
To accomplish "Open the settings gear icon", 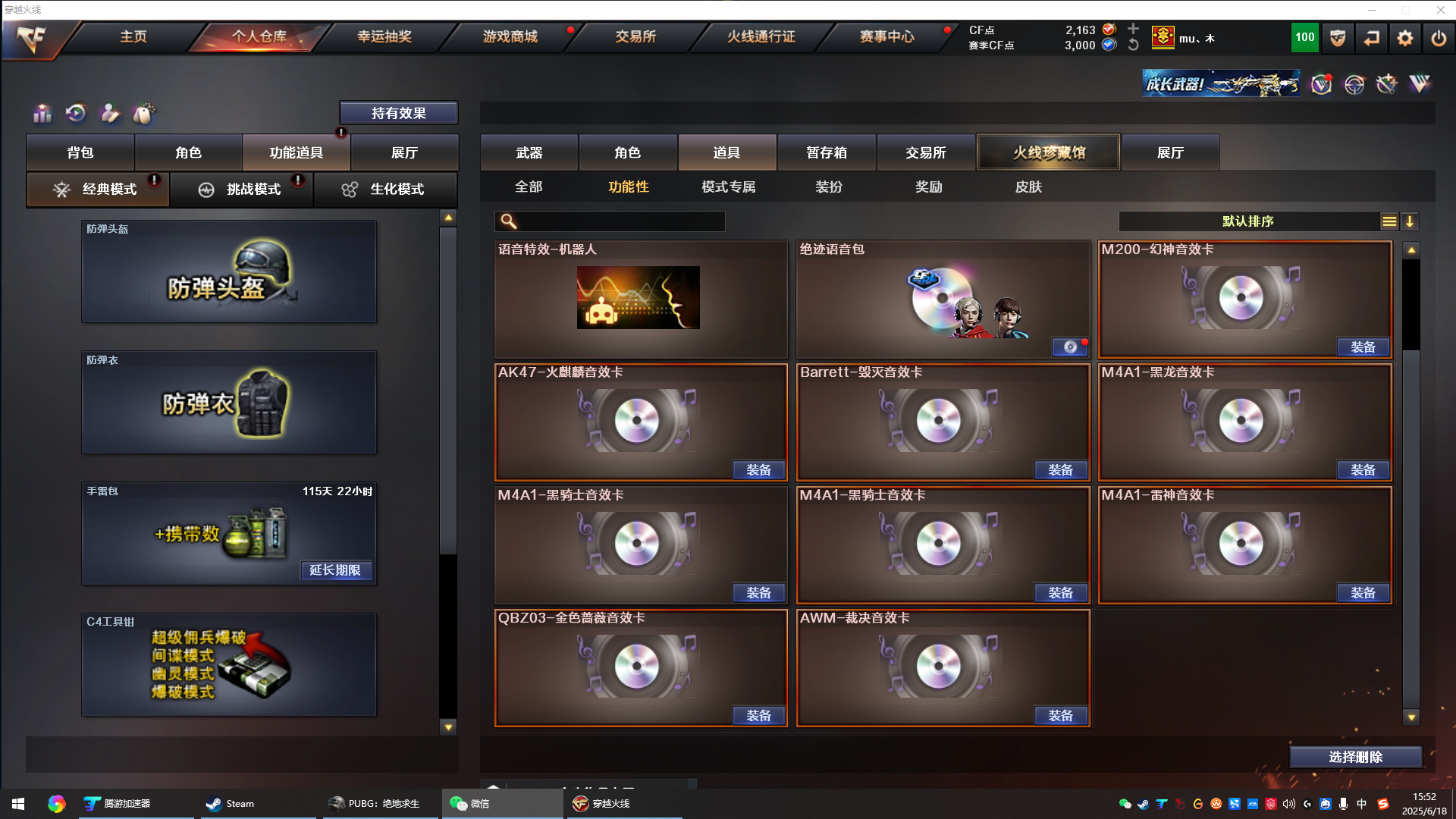I will [1404, 38].
